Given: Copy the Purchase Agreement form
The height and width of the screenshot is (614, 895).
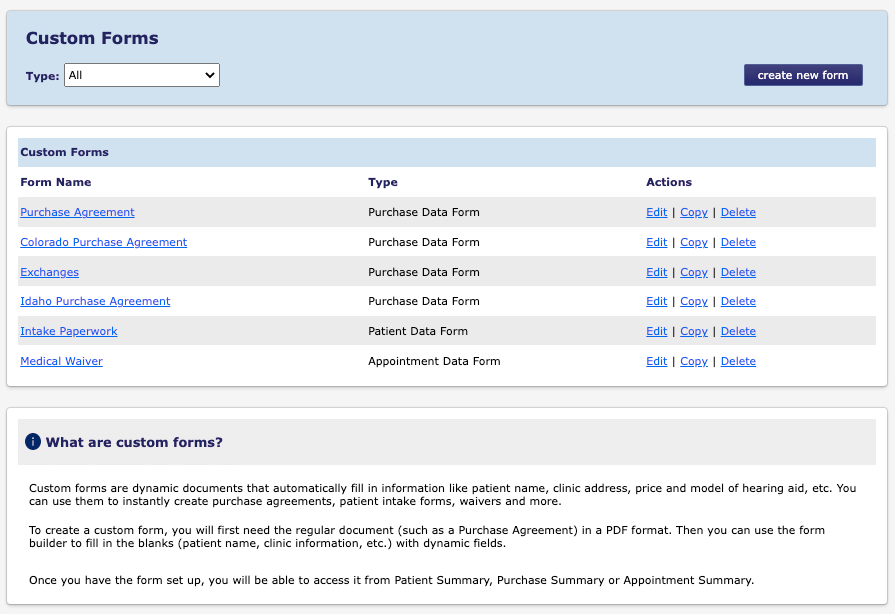Looking at the screenshot, I should click(694, 212).
